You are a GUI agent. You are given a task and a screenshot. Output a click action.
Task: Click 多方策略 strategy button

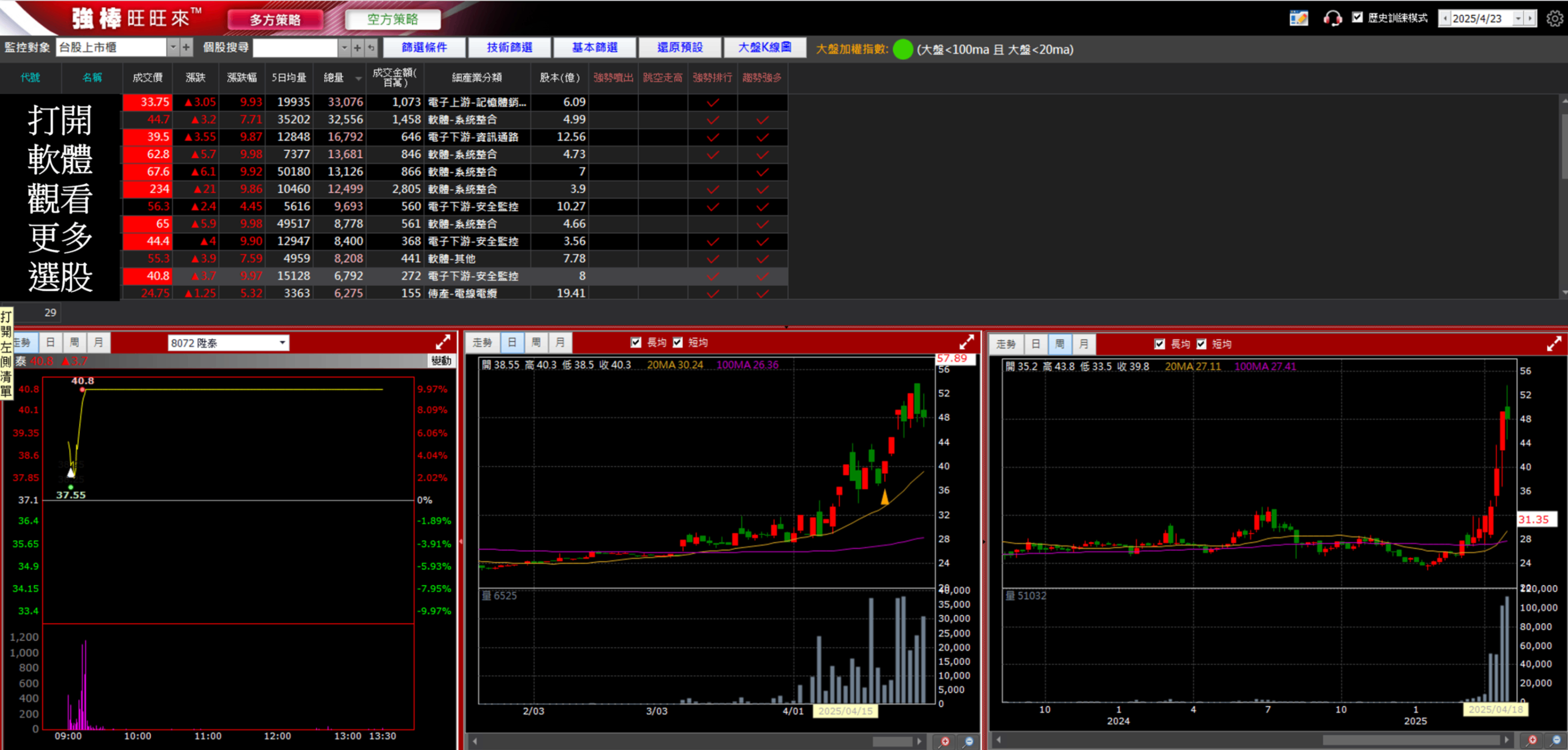point(275,19)
